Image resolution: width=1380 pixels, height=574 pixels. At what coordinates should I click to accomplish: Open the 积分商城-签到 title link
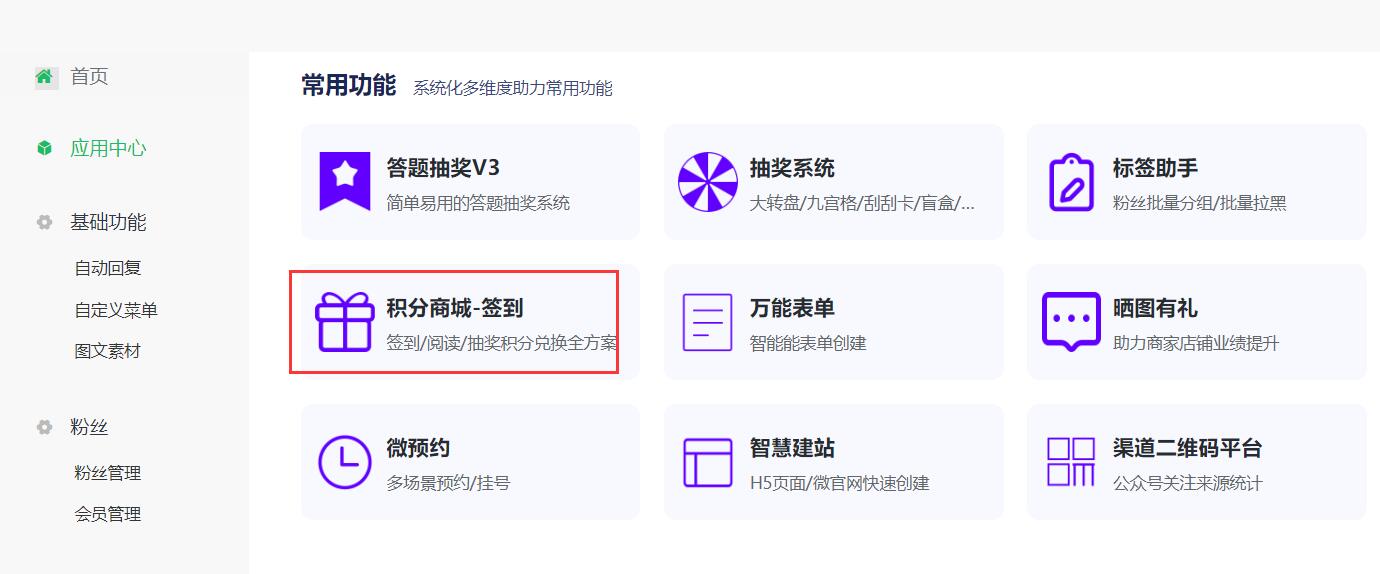(x=455, y=308)
